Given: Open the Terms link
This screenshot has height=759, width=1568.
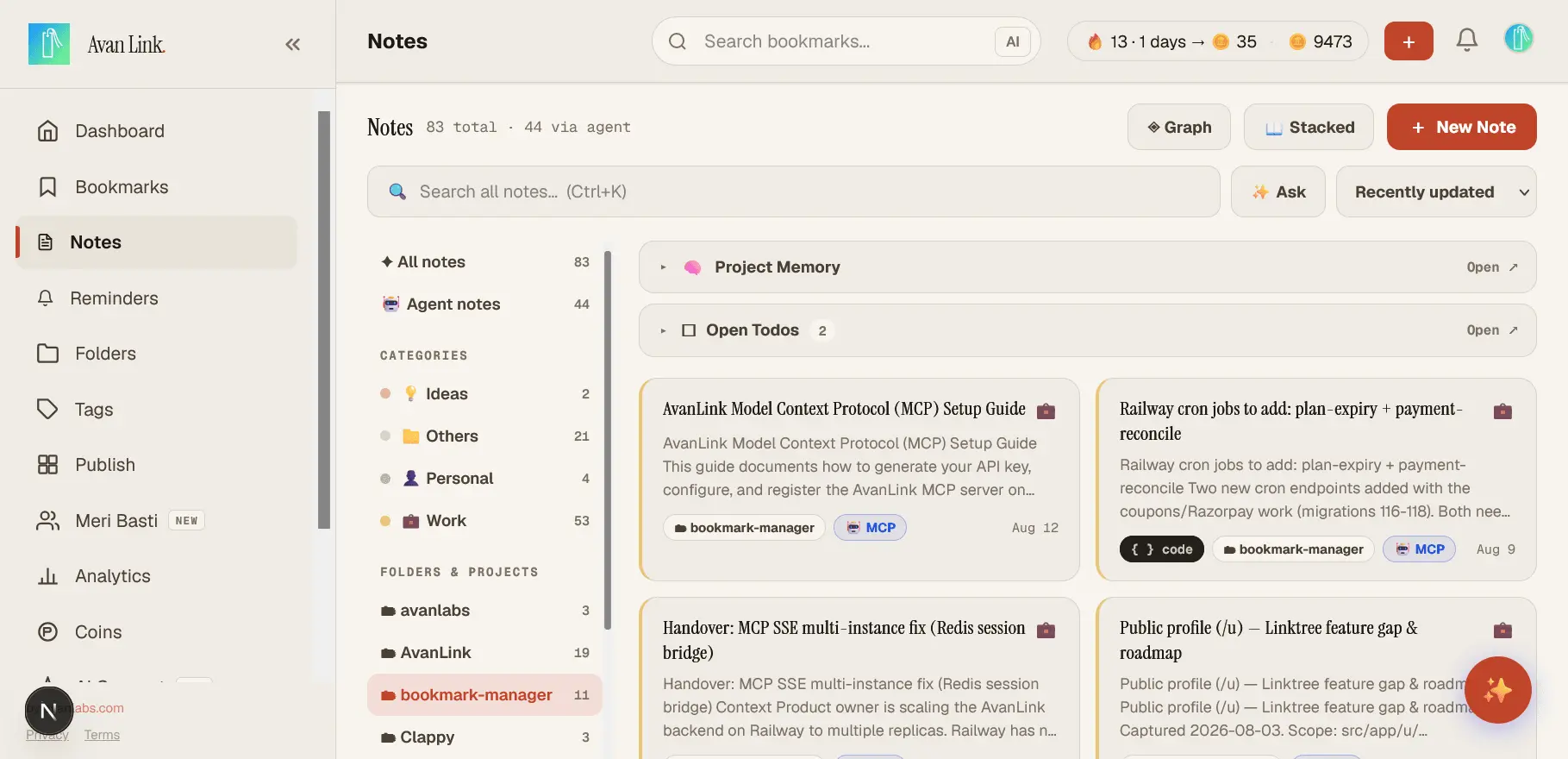Looking at the screenshot, I should coord(102,735).
